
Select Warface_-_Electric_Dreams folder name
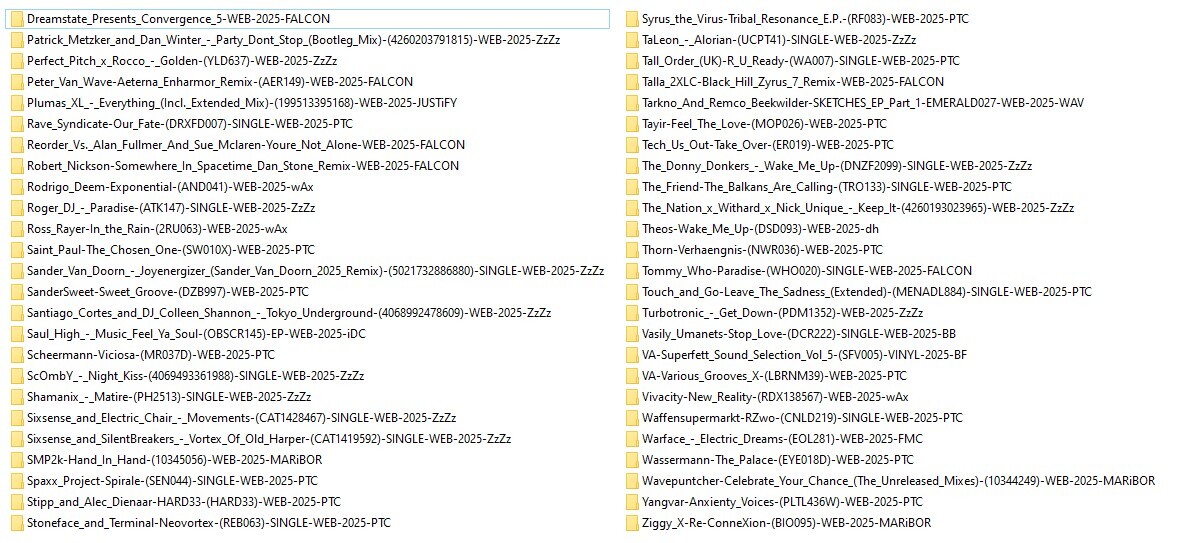[x=782, y=439]
